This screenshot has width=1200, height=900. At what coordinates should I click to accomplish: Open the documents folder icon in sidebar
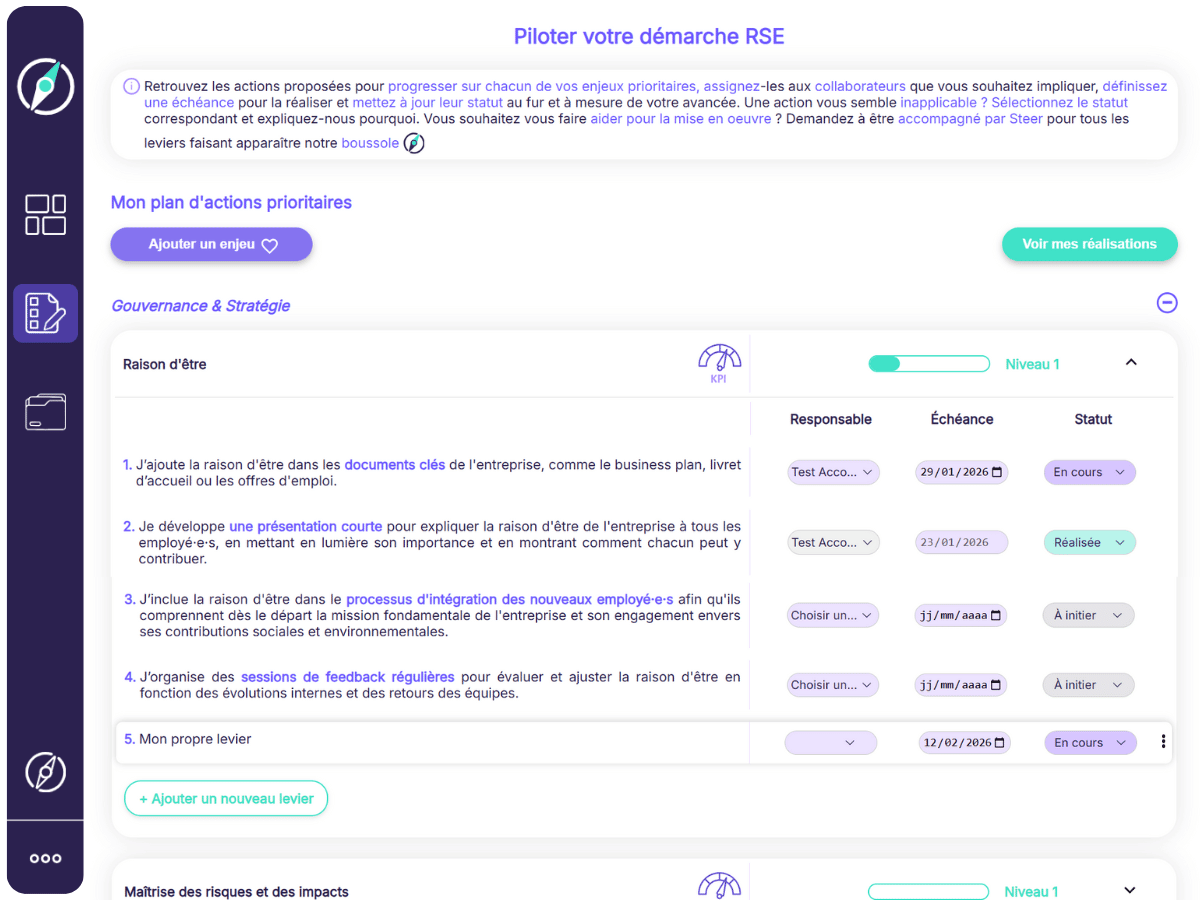[x=45, y=412]
